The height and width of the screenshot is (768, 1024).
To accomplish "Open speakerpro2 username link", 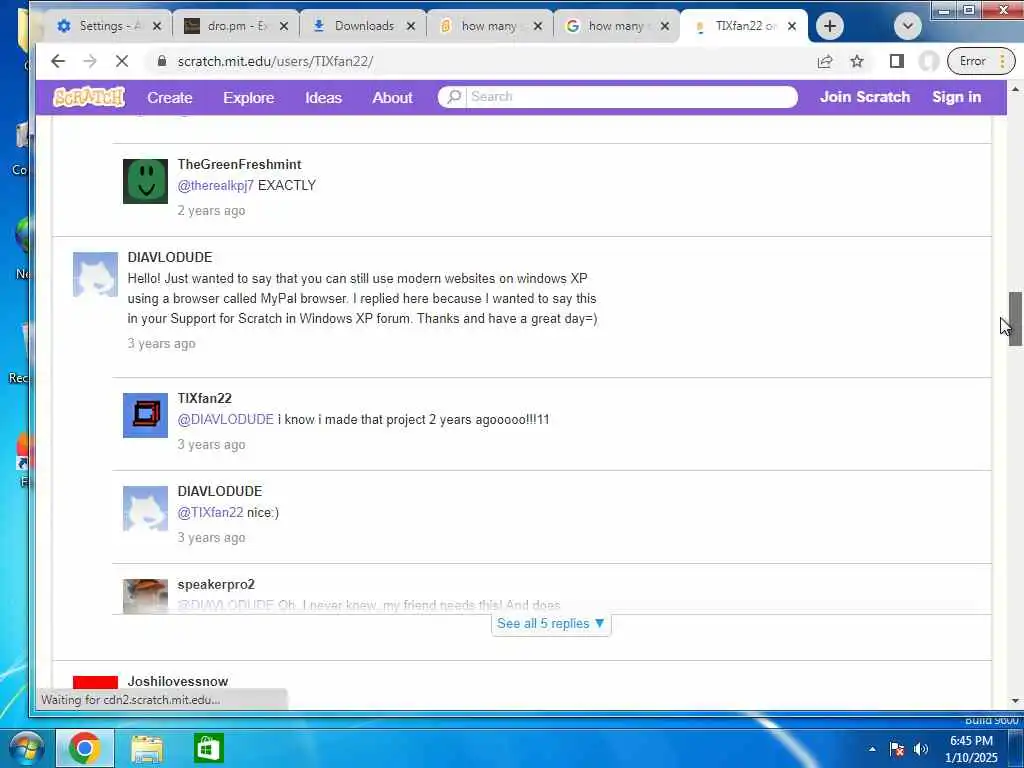I will (216, 584).
